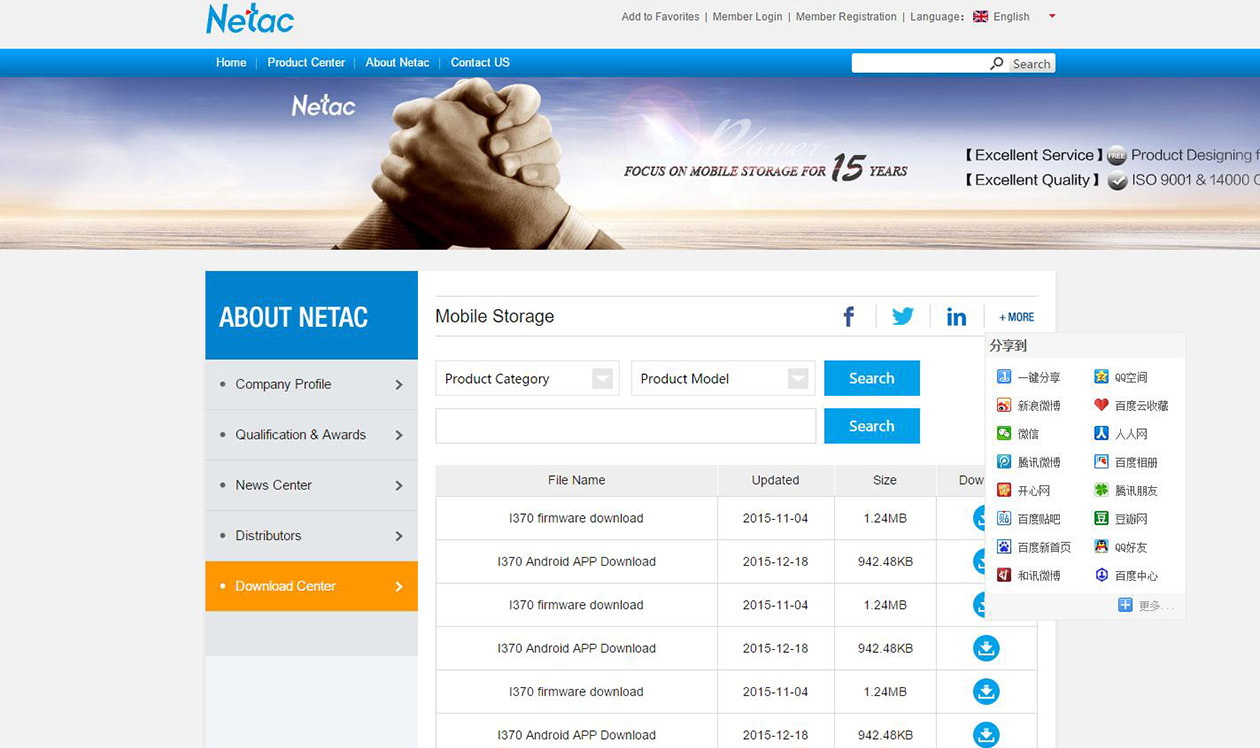Select 百度相册 in the share popup
1260x748 pixels.
[1126, 462]
